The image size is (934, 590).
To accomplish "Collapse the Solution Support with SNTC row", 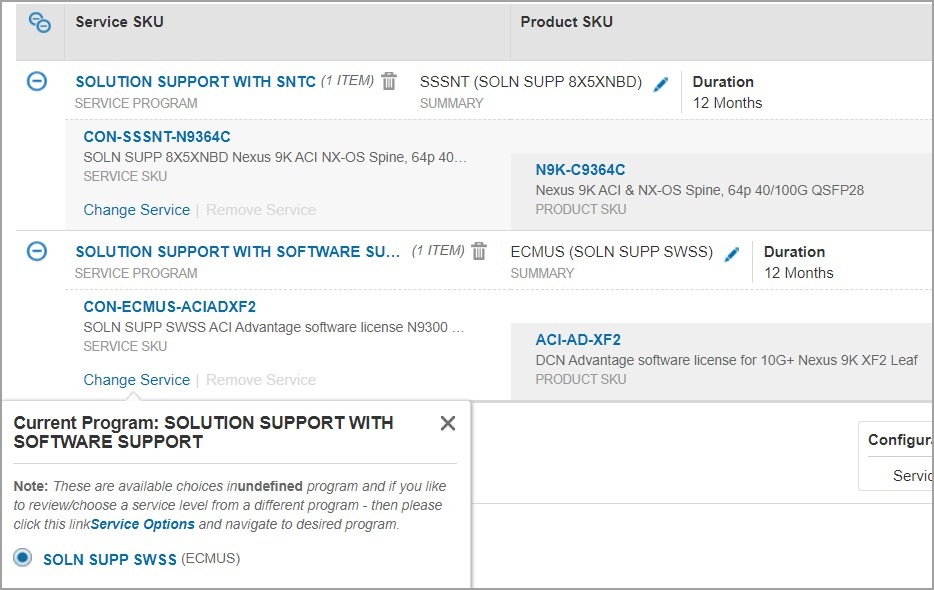I will 37,82.
